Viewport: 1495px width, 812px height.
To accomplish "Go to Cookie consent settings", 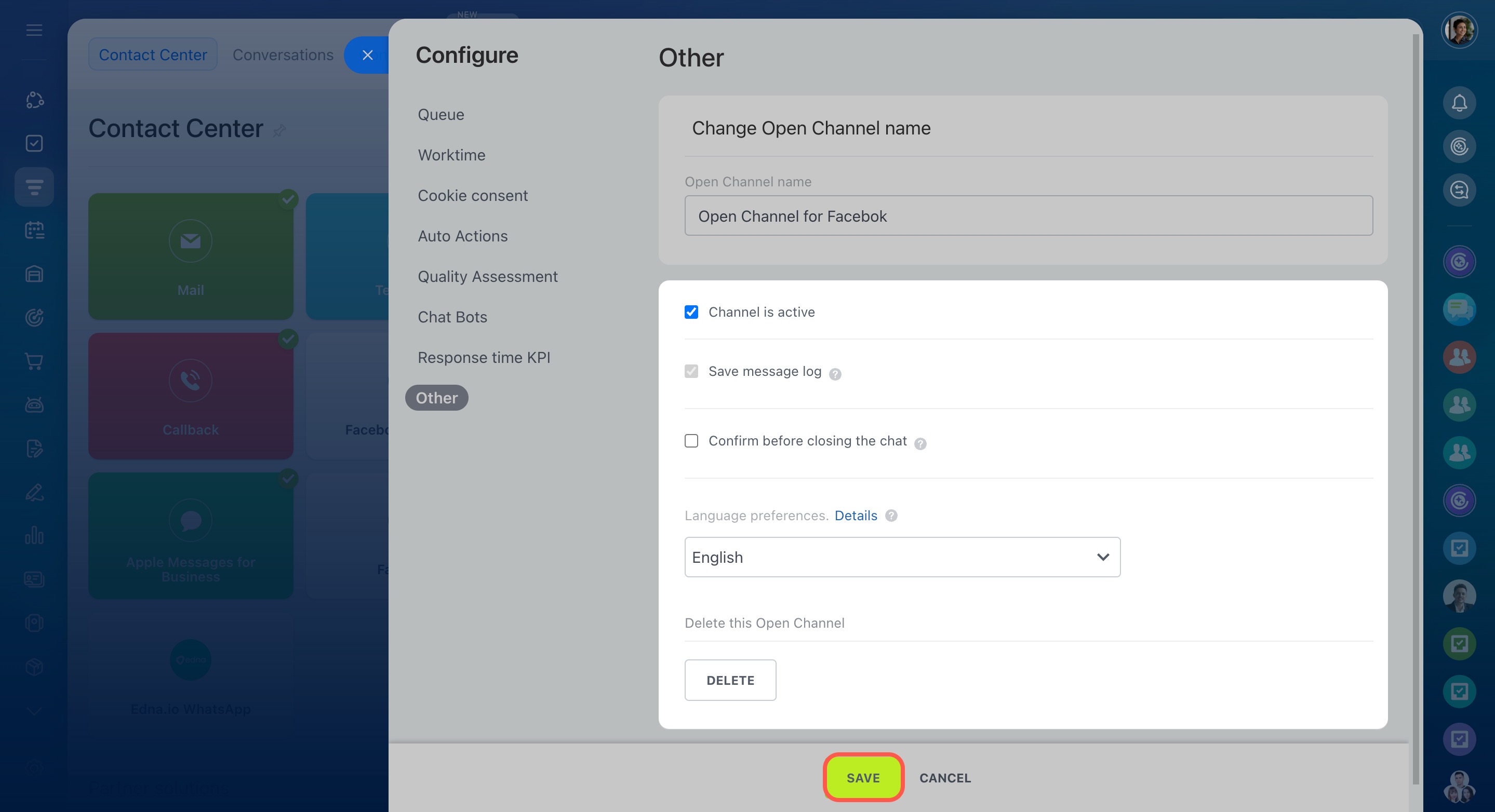I will click(x=472, y=195).
